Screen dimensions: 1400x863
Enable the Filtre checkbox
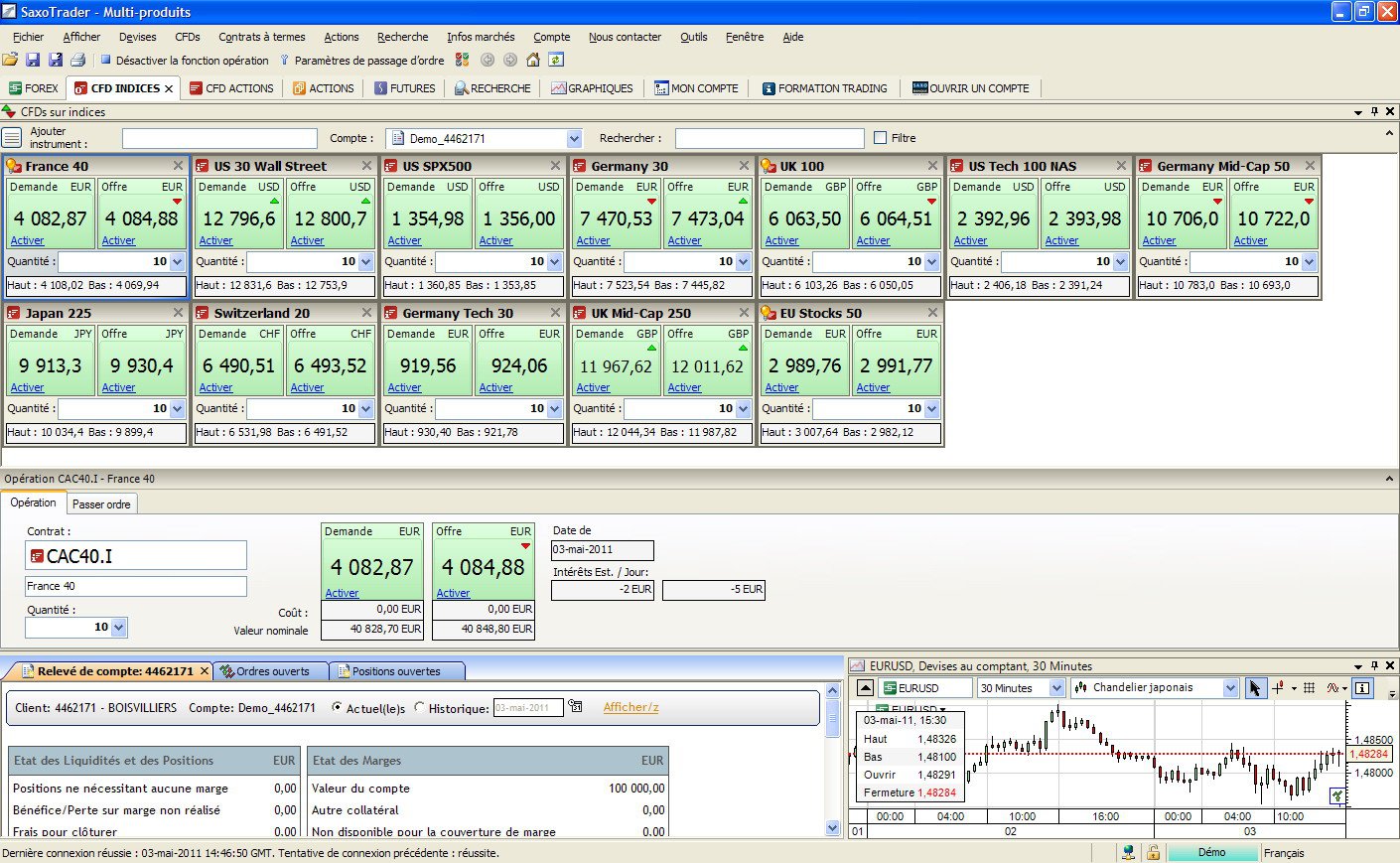[880, 138]
